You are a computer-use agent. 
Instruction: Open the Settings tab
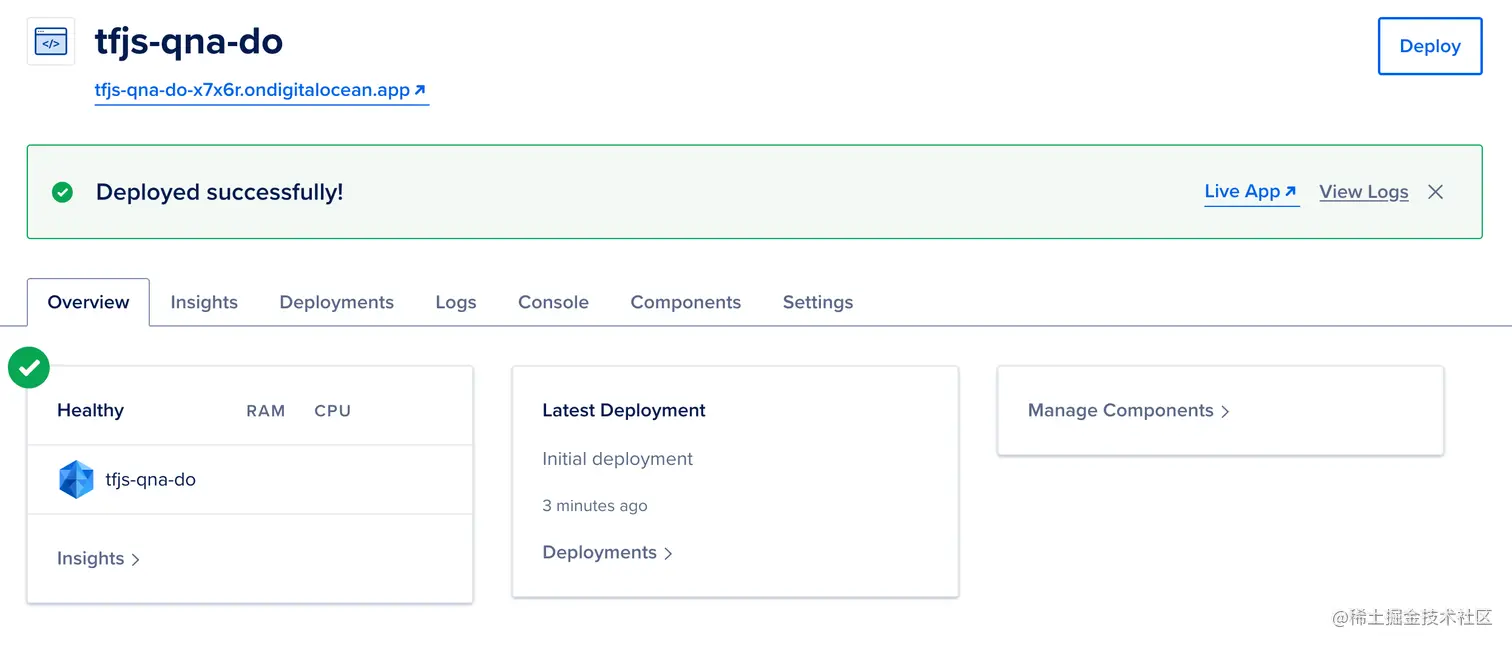(817, 302)
